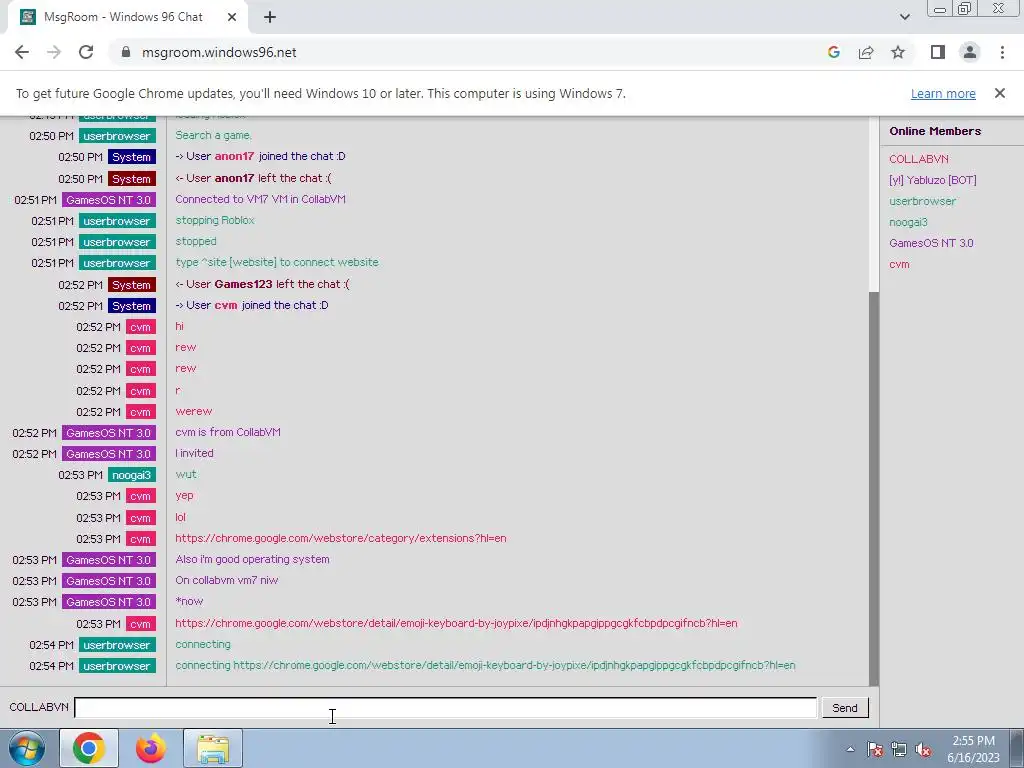Image resolution: width=1024 pixels, height=768 pixels.
Task: View site lock info icon
Action: click(126, 52)
